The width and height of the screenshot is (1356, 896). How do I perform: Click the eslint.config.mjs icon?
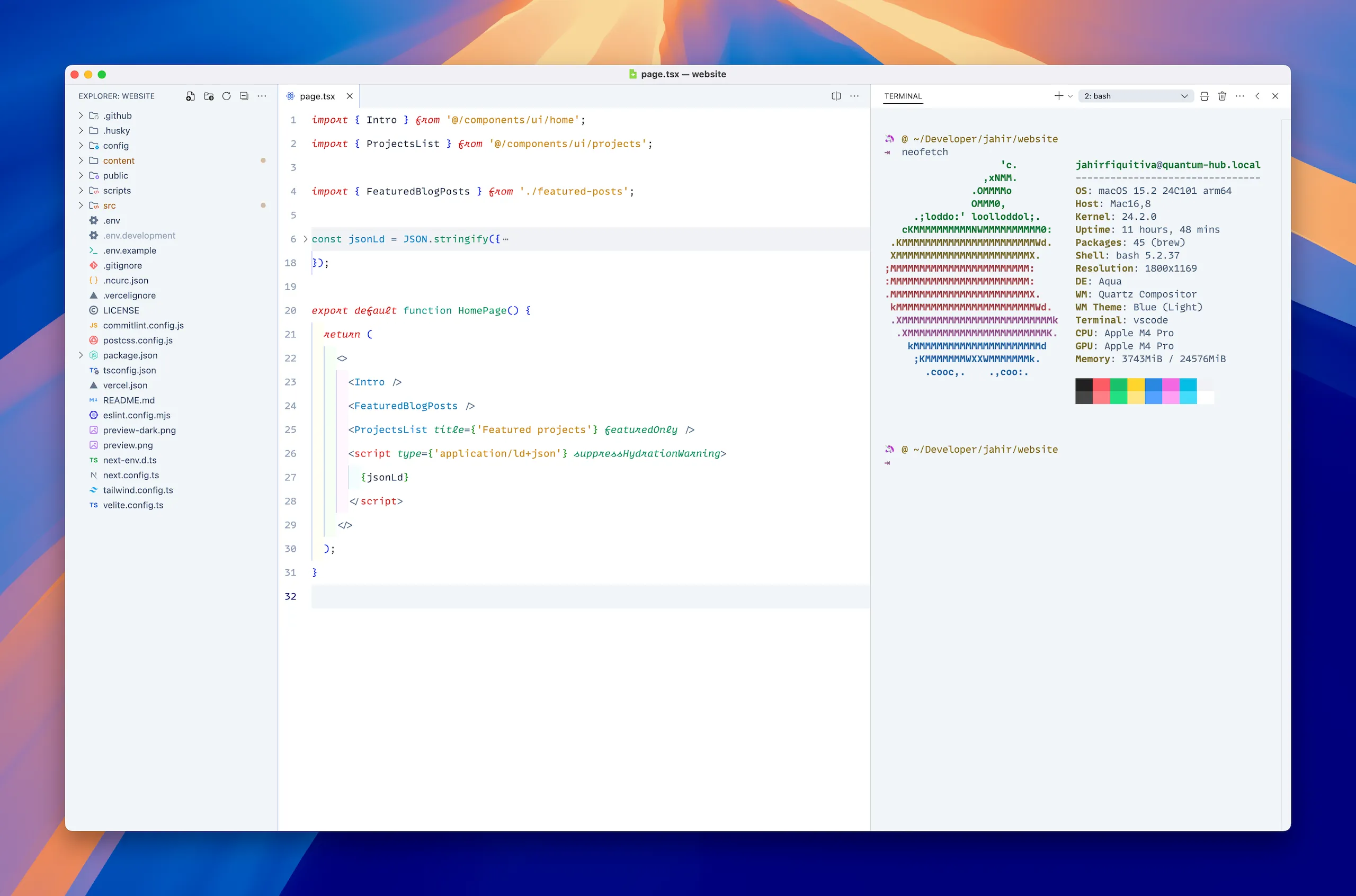[94, 415]
